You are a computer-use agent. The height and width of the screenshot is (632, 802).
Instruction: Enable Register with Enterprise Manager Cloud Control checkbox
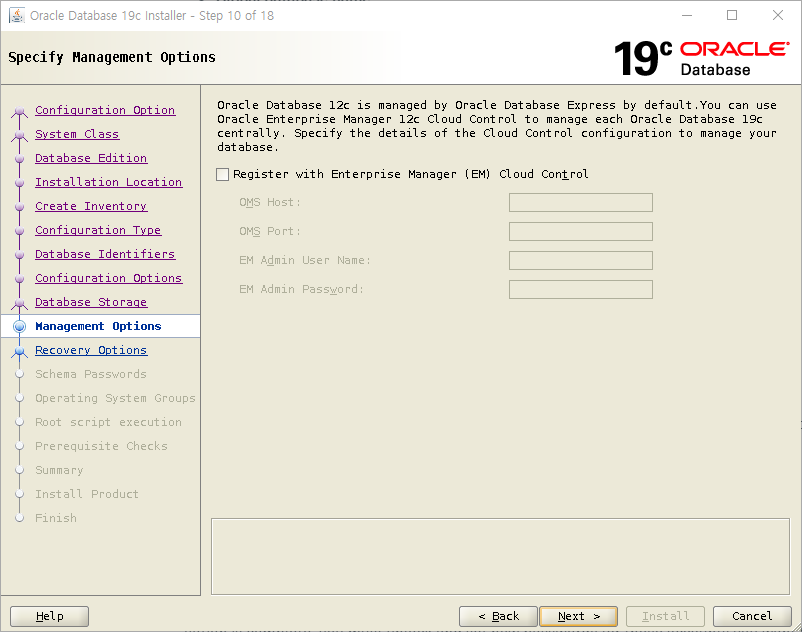coord(222,174)
